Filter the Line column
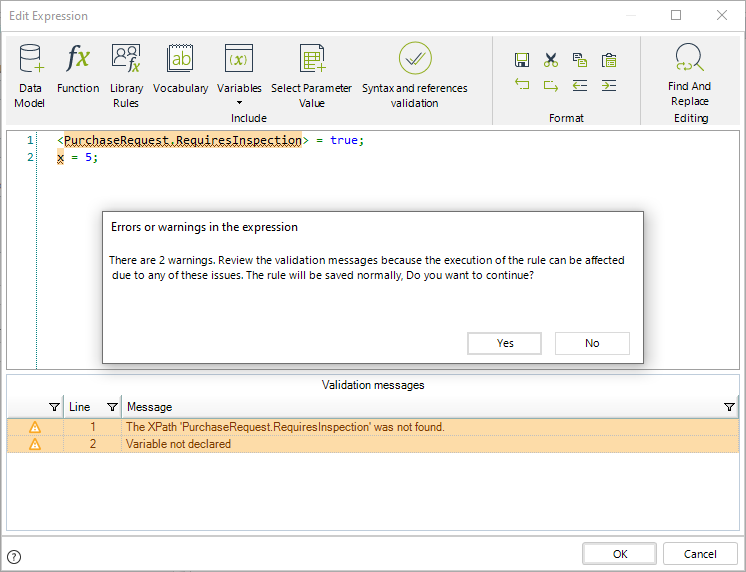The image size is (746, 572). point(112,407)
